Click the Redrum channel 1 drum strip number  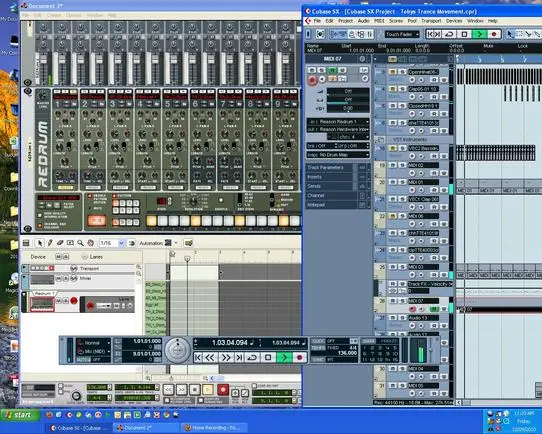(57, 104)
